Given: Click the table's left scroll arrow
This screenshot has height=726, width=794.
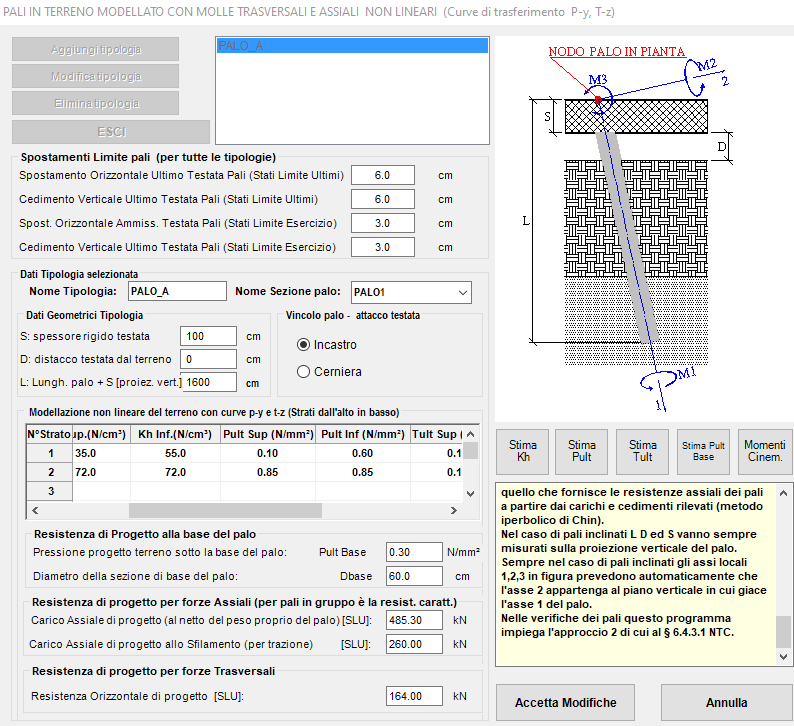Looking at the screenshot, I should (x=35, y=510).
